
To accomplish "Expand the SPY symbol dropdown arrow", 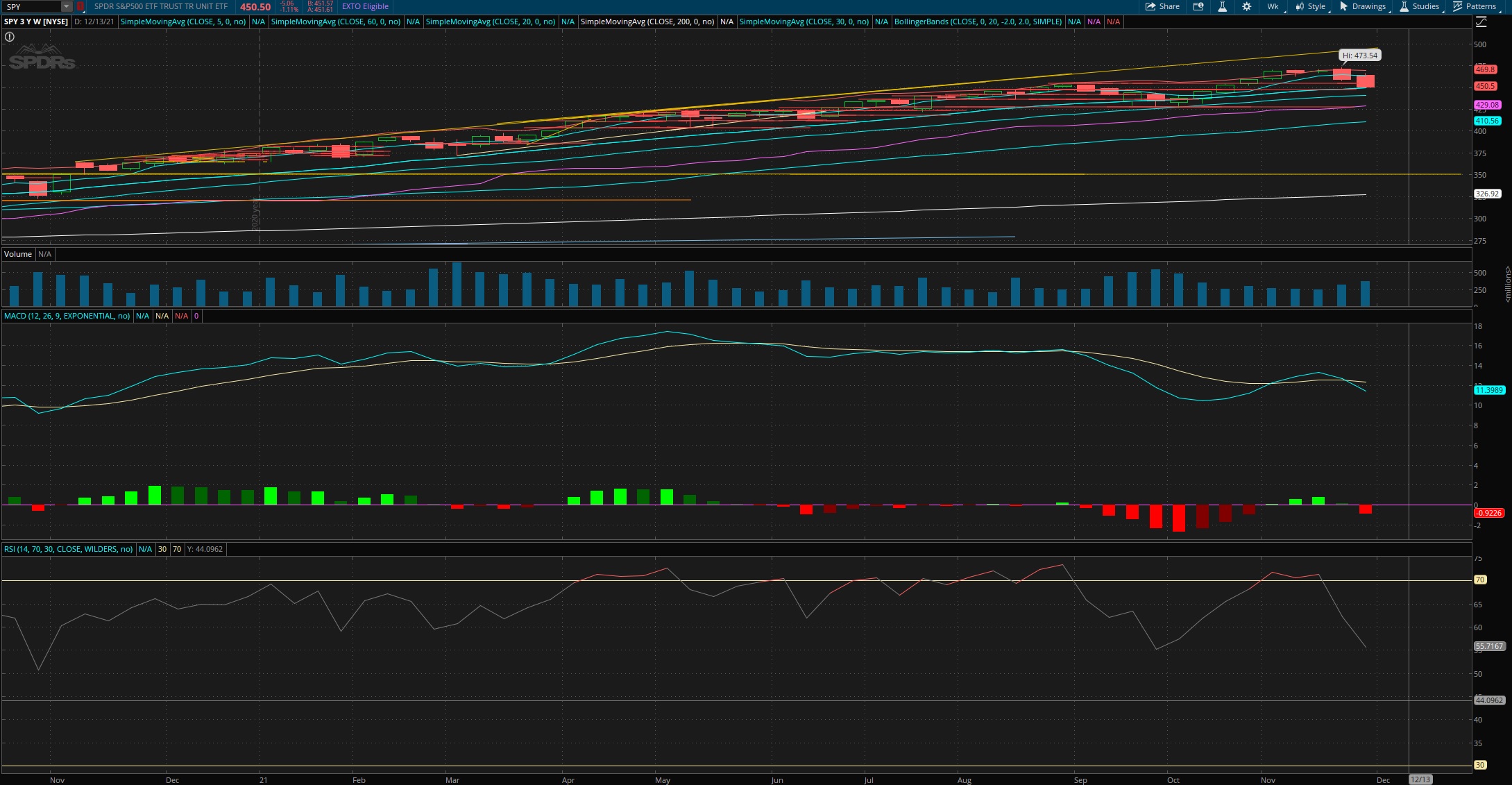I will [66, 6].
